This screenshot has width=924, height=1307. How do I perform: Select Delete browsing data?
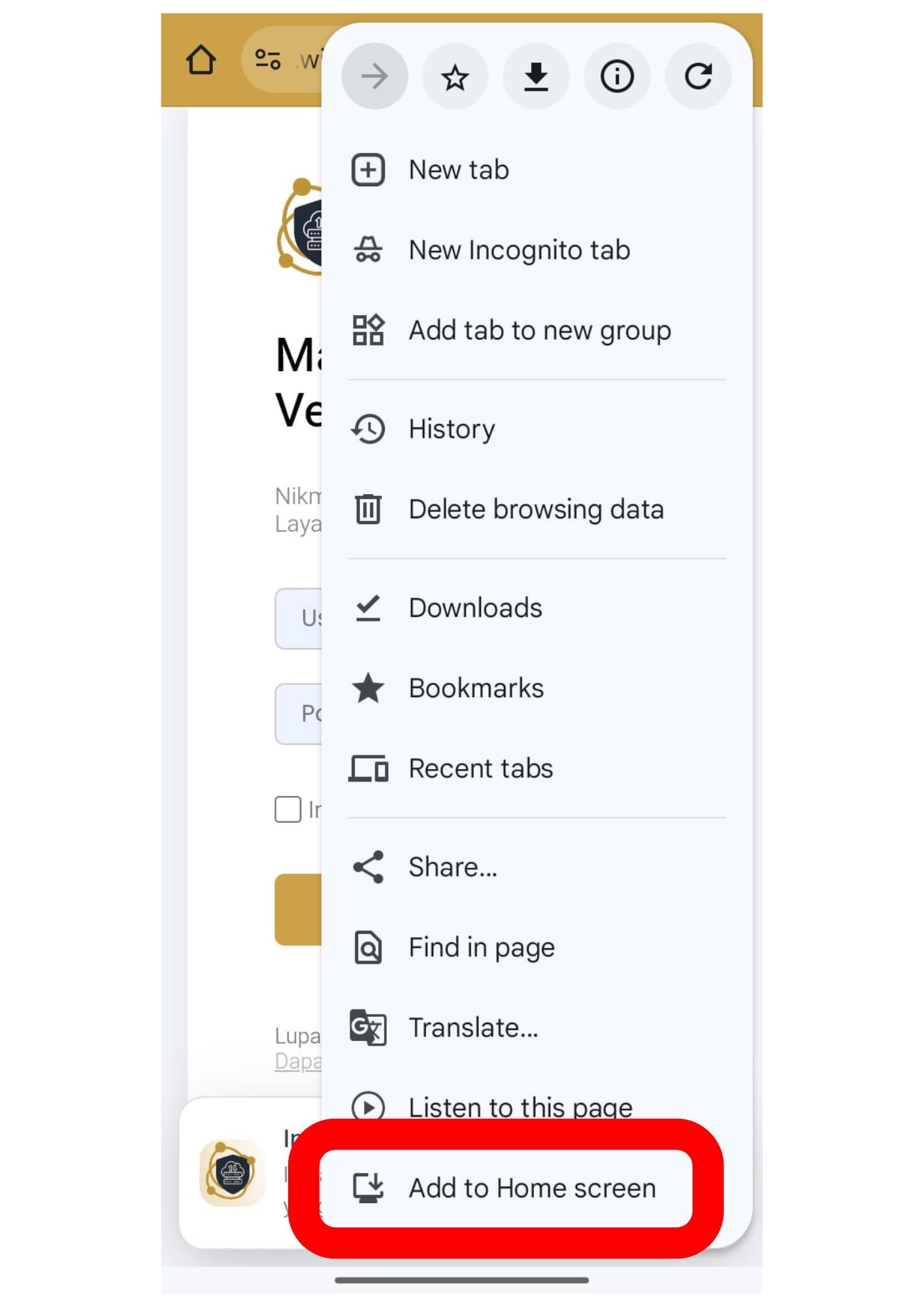coord(536,510)
